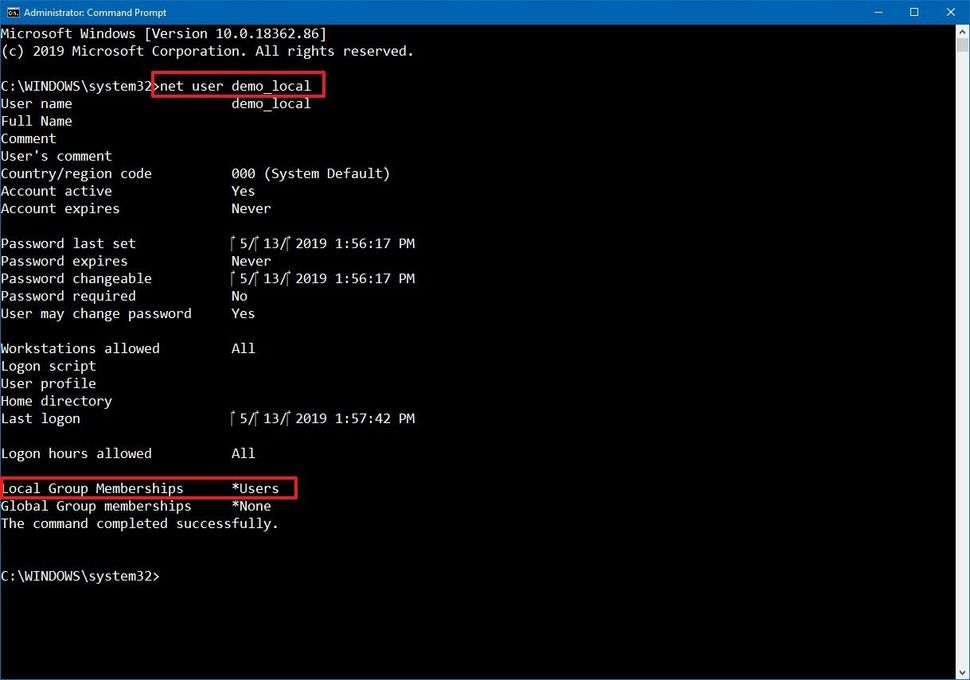Select the highlighted net user demo_local command
970x680 pixels.
pyautogui.click(x=237, y=85)
